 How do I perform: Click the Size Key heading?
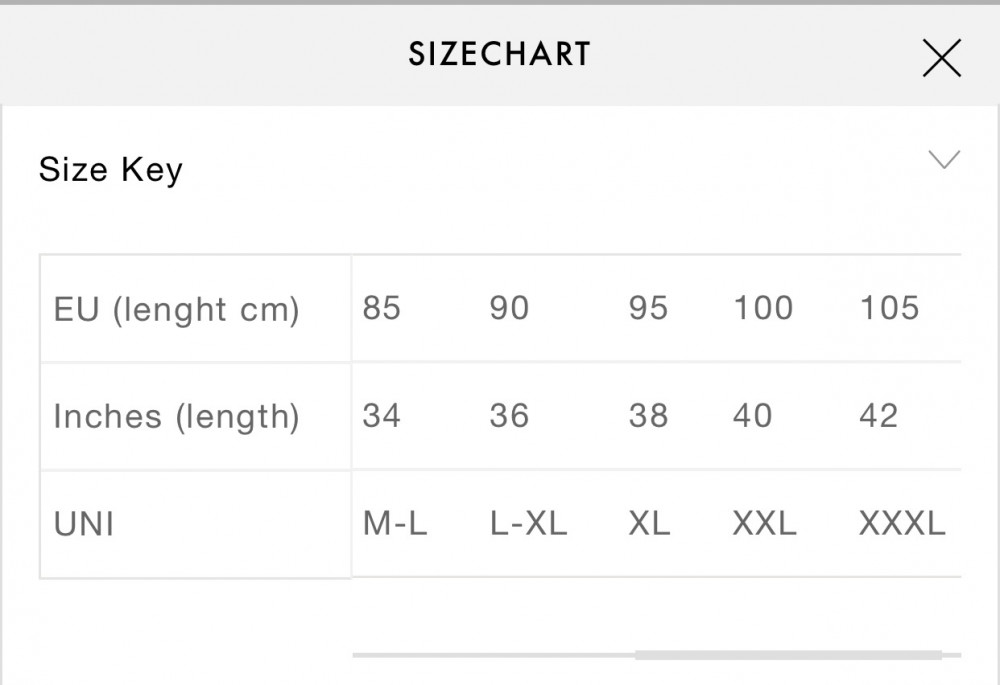111,170
